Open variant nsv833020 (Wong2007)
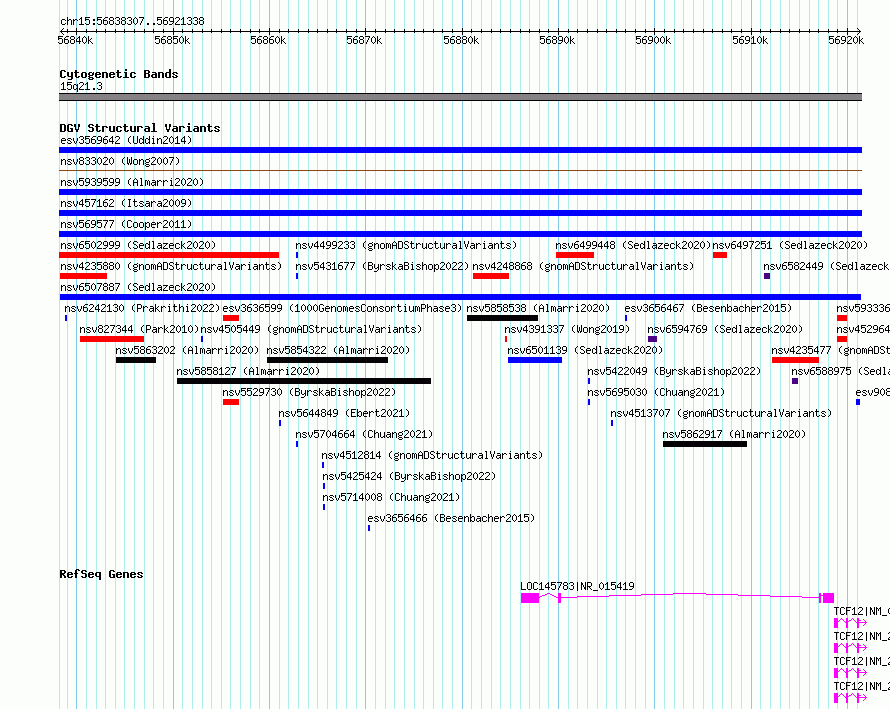Viewport: 890px width, 709px height. point(120,161)
